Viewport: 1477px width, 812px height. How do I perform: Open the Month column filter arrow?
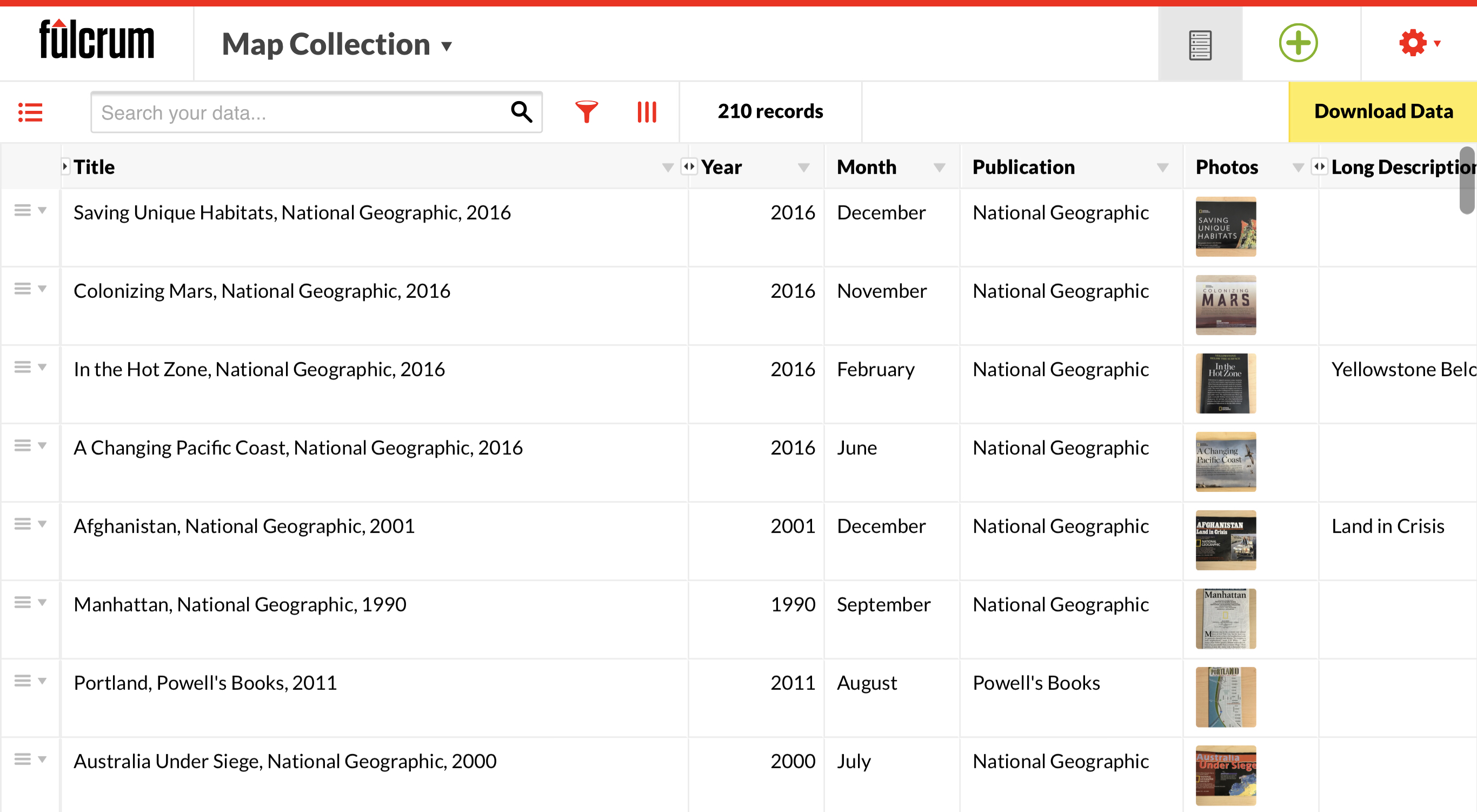coord(939,168)
